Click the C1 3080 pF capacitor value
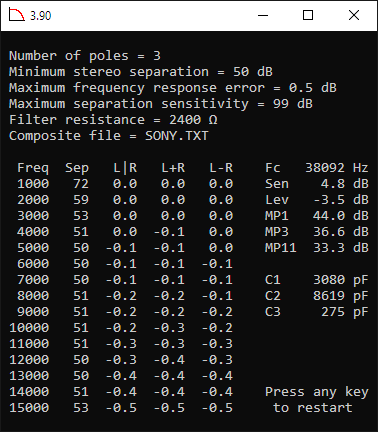Screen dimensions: 378x432 (x=341, y=280)
